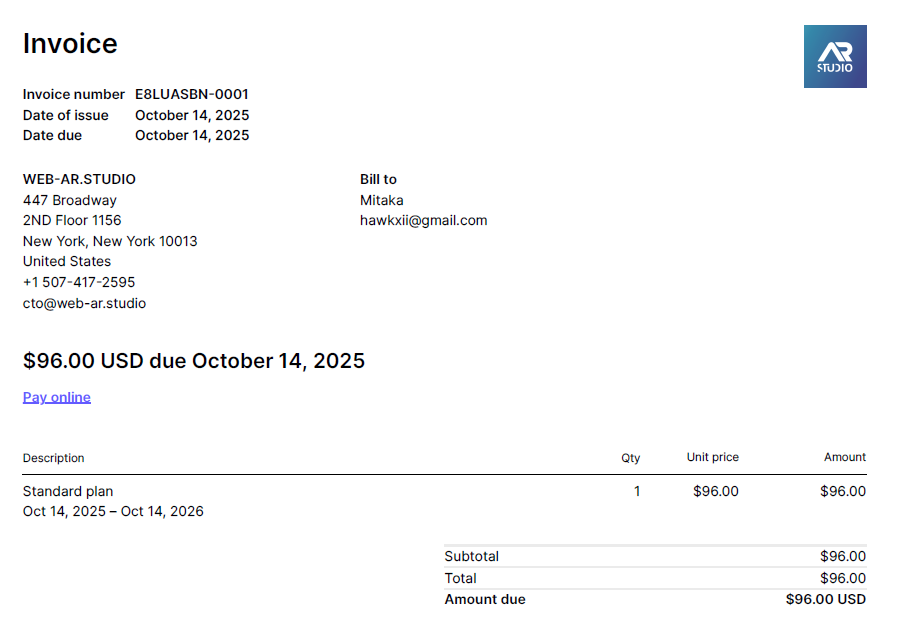Click the Description column header
Screen dimensions: 902x617
tap(54, 458)
